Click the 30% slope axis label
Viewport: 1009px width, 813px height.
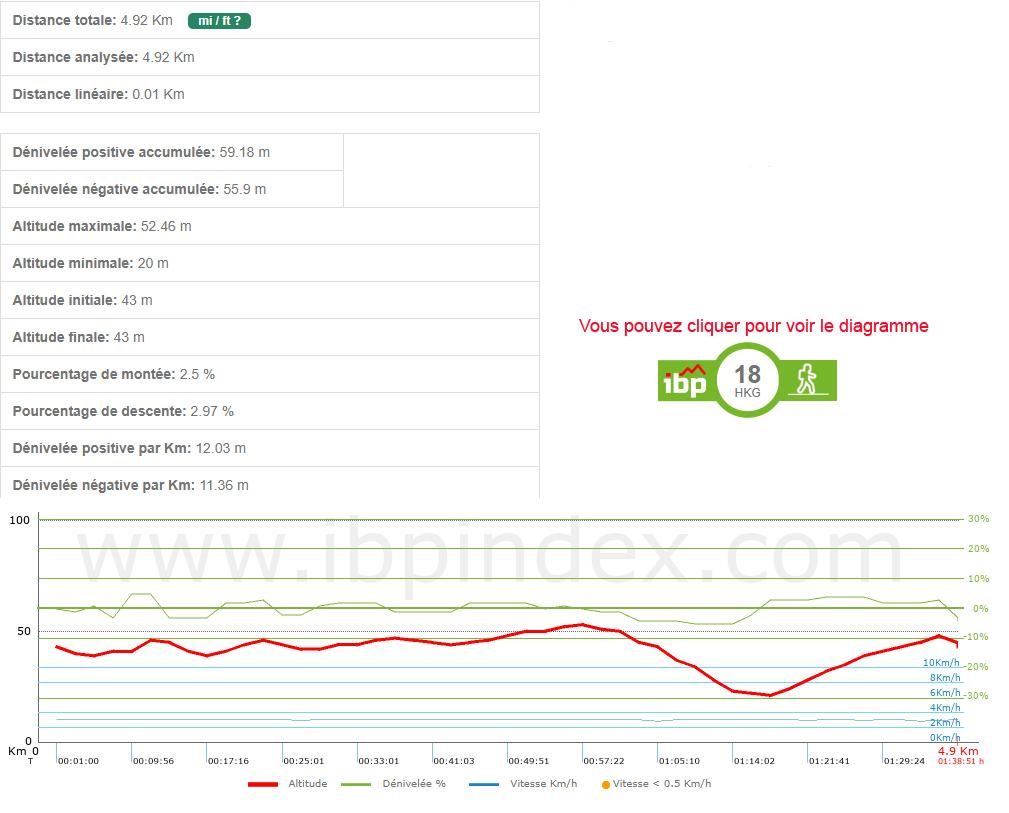[977, 519]
